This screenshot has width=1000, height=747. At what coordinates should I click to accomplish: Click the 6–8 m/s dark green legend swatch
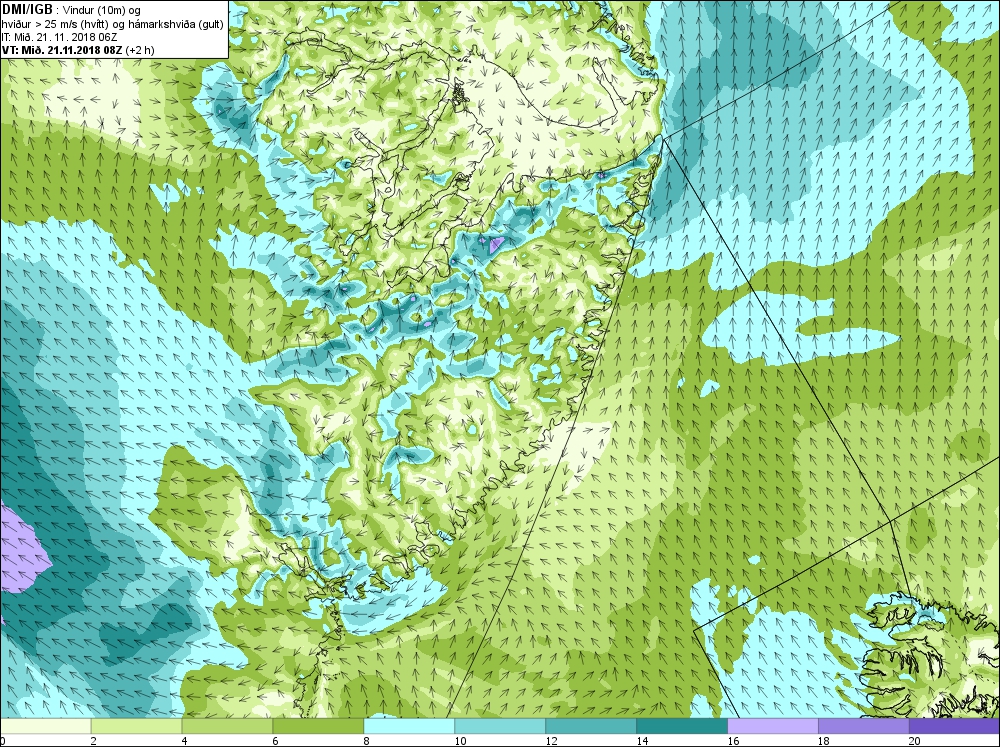click(x=318, y=726)
